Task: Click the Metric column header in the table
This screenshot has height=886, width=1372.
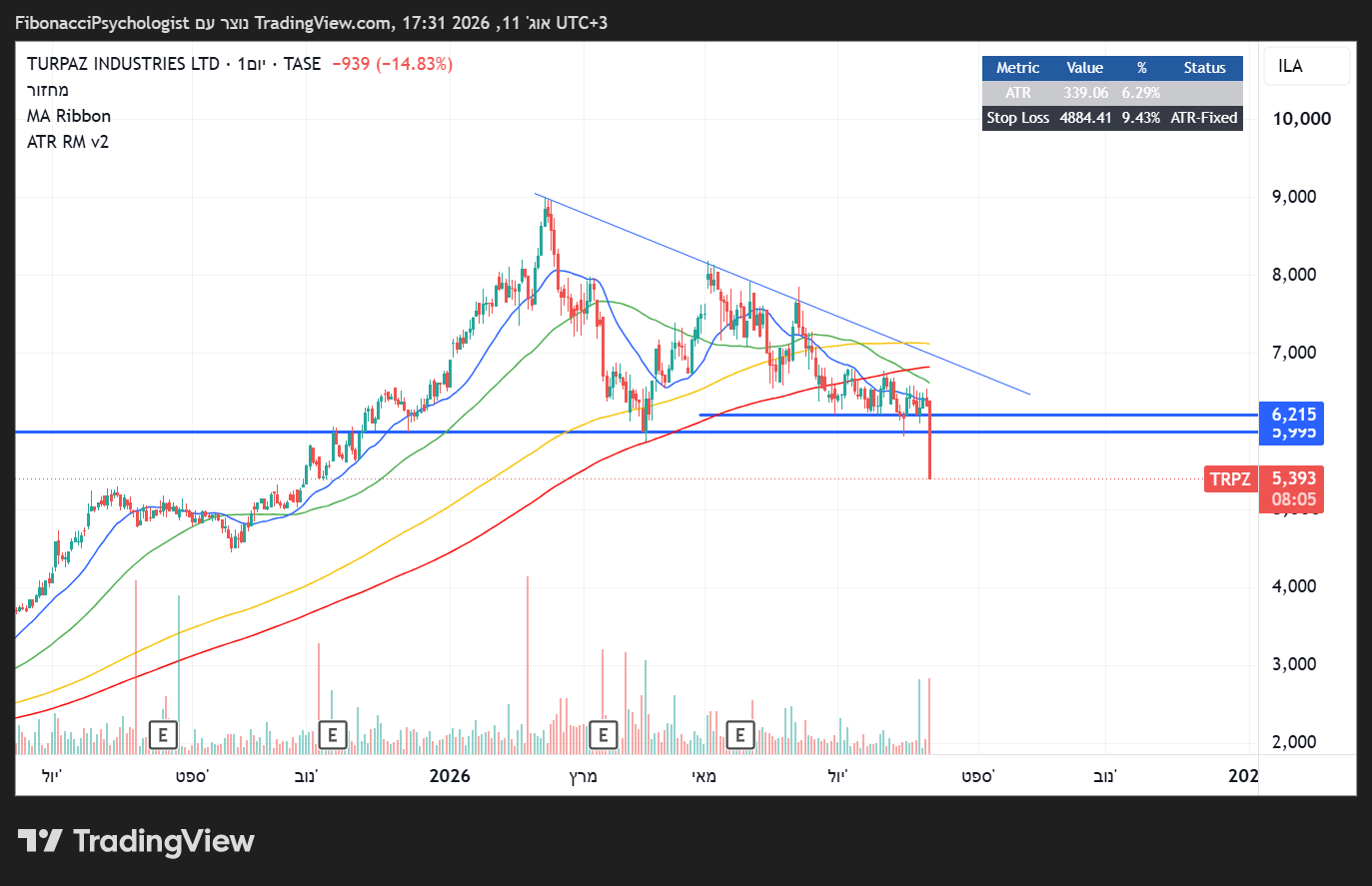Action: click(x=1017, y=68)
